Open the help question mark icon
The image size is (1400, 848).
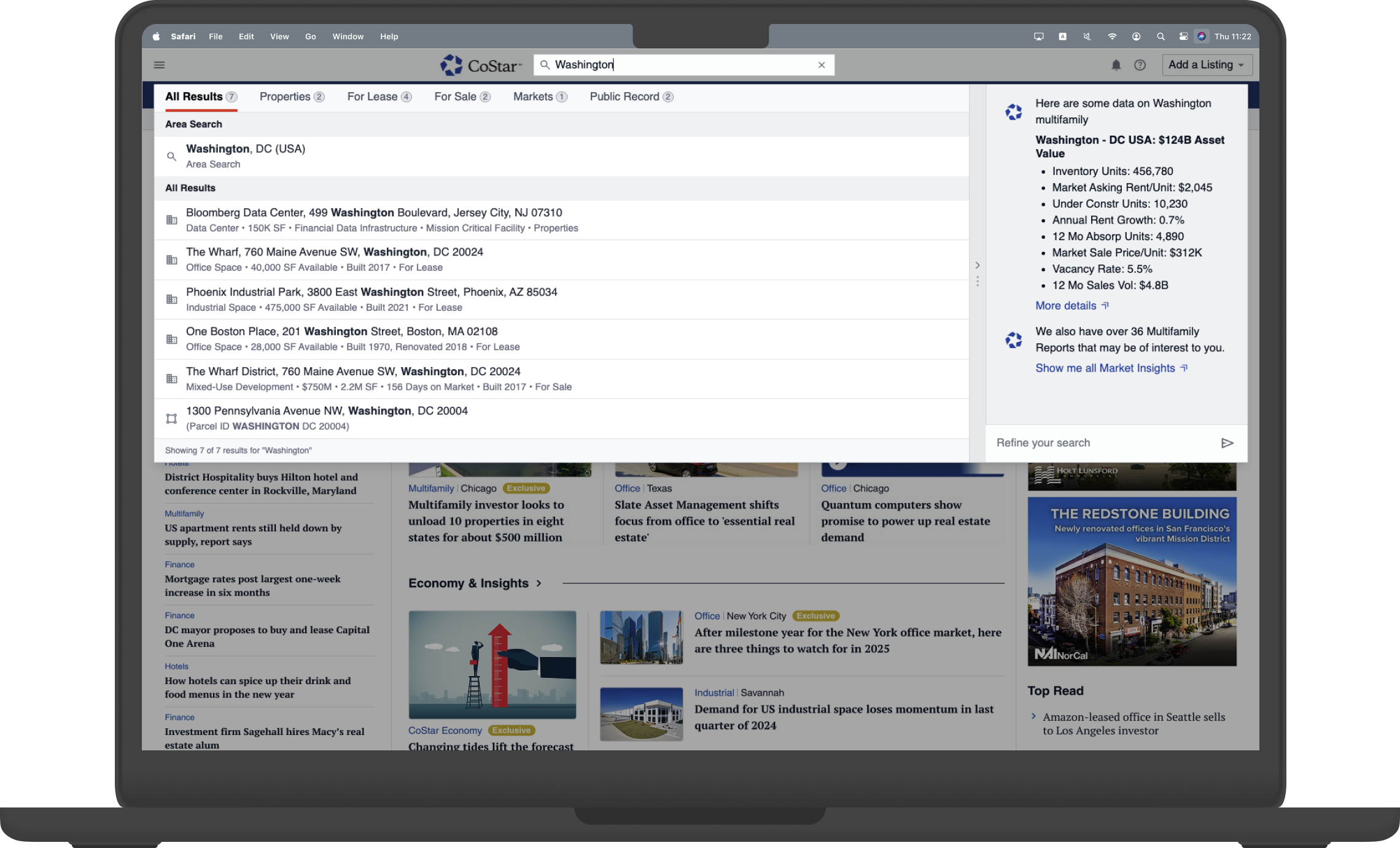(x=1140, y=65)
